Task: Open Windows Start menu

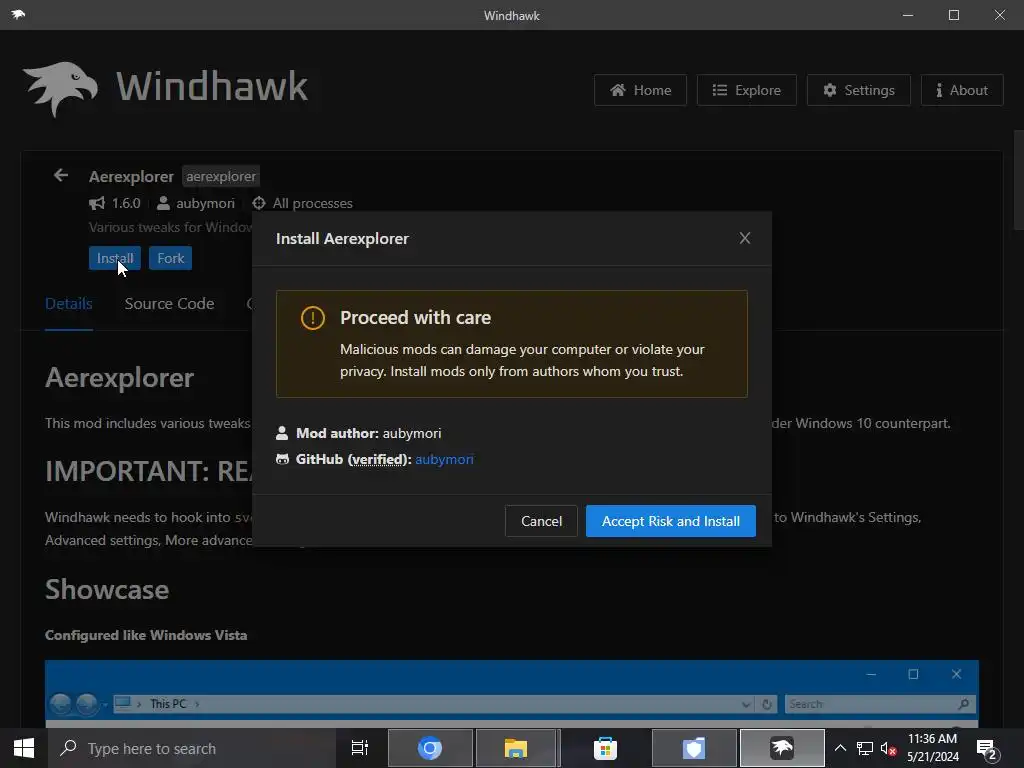Action: (24, 748)
